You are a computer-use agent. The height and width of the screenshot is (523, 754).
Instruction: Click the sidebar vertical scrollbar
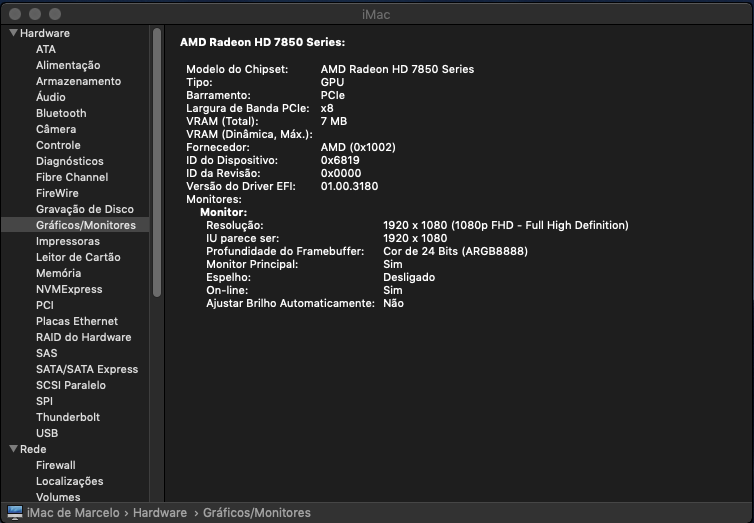pyautogui.click(x=157, y=160)
